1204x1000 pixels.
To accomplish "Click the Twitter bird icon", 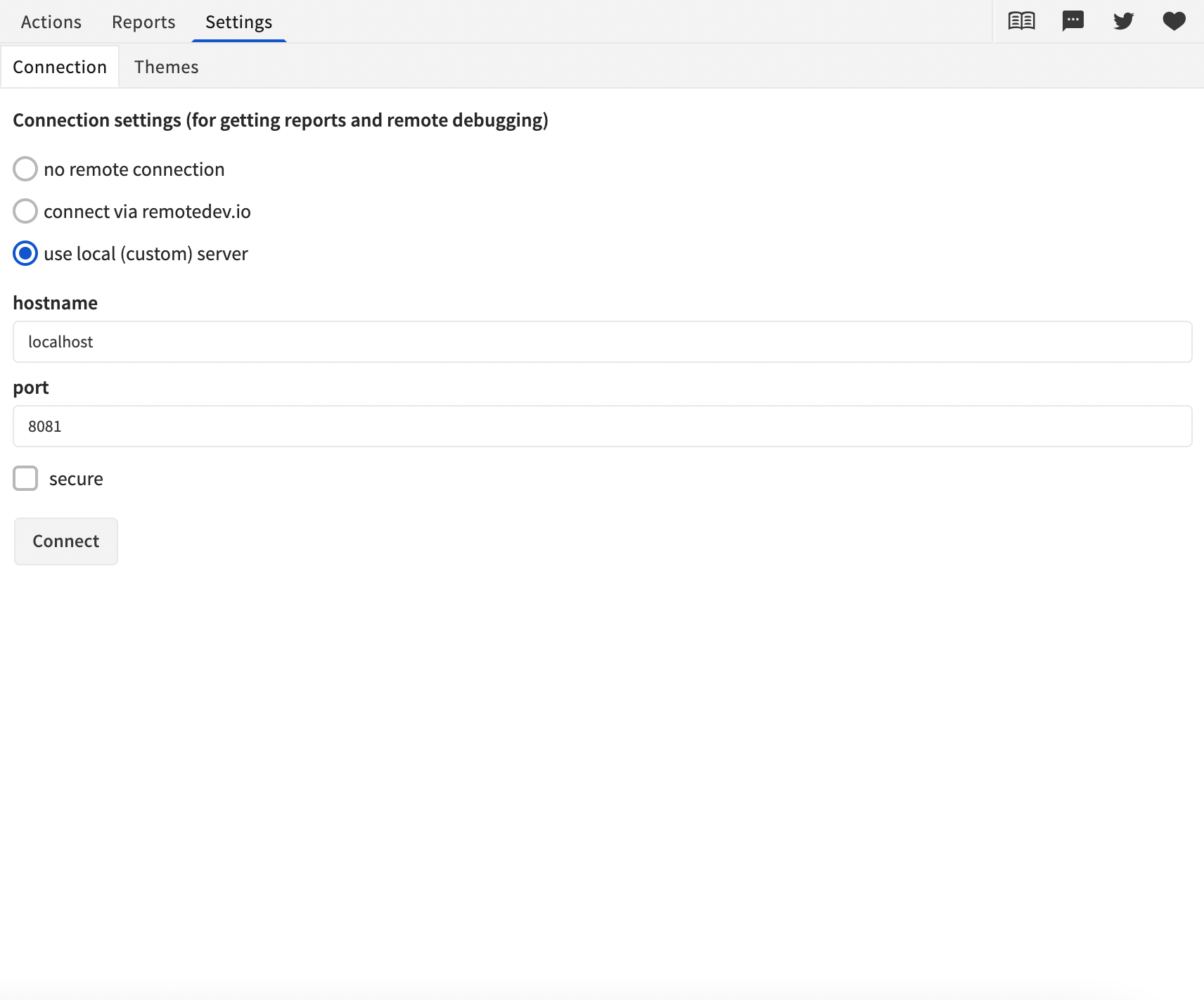I will pos(1123,20).
